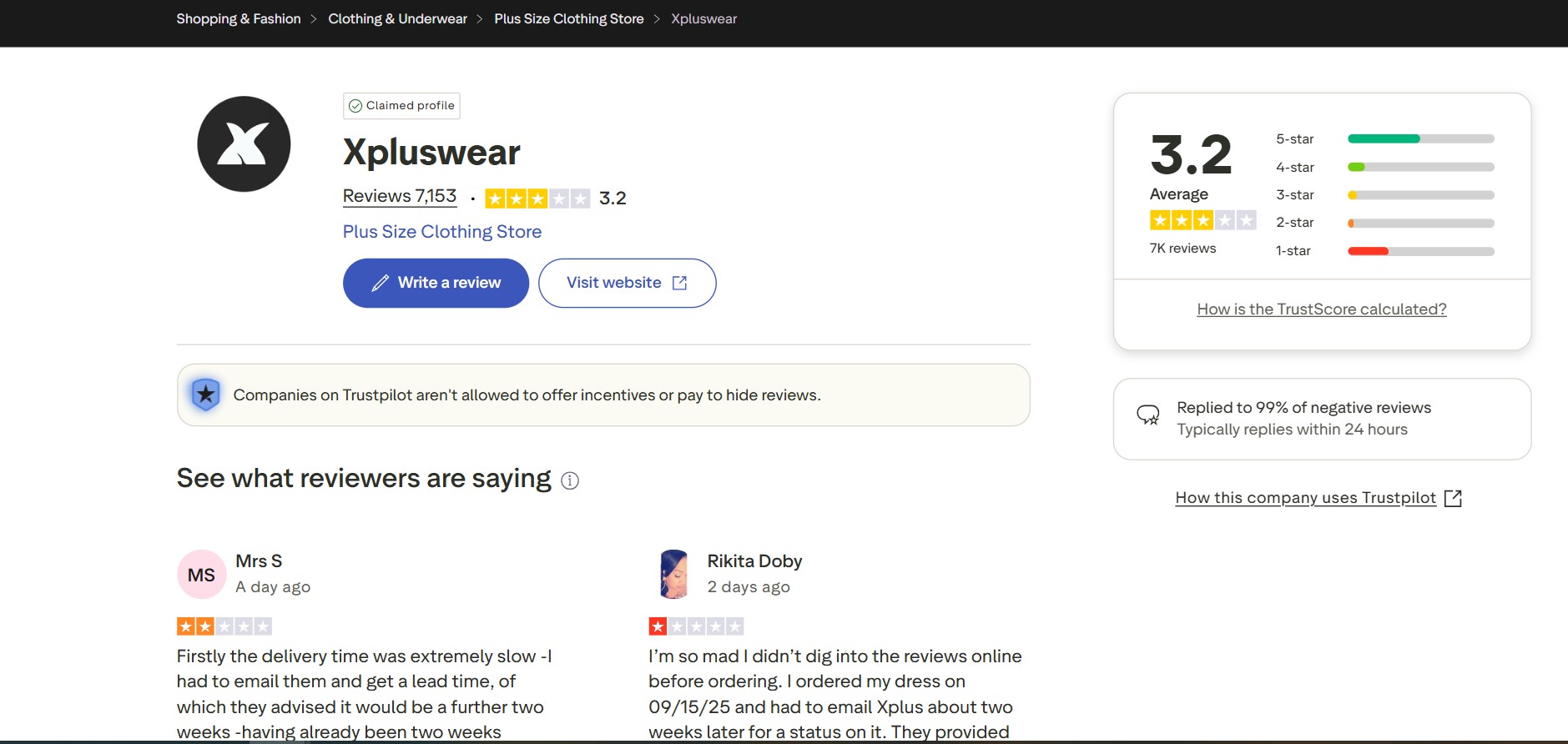
Task: Click the Claimed profile checkmark badge
Action: pyautogui.click(x=401, y=106)
